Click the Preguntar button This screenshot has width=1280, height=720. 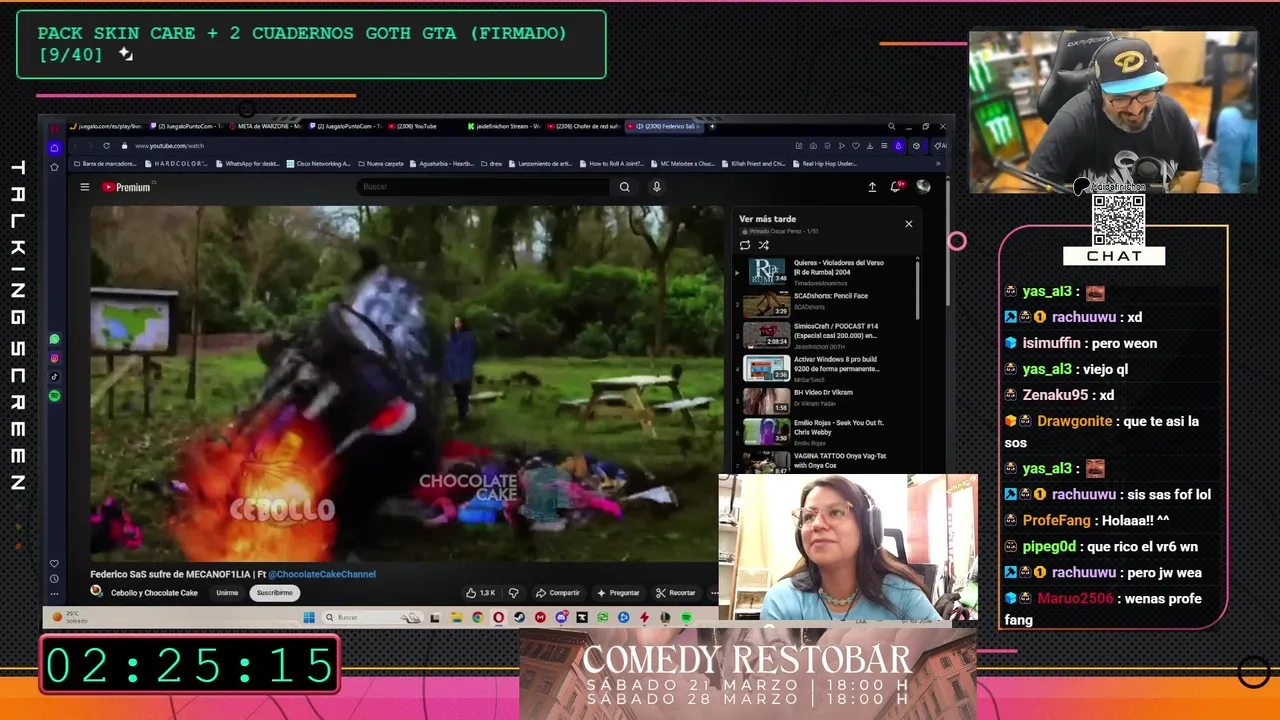[619, 593]
